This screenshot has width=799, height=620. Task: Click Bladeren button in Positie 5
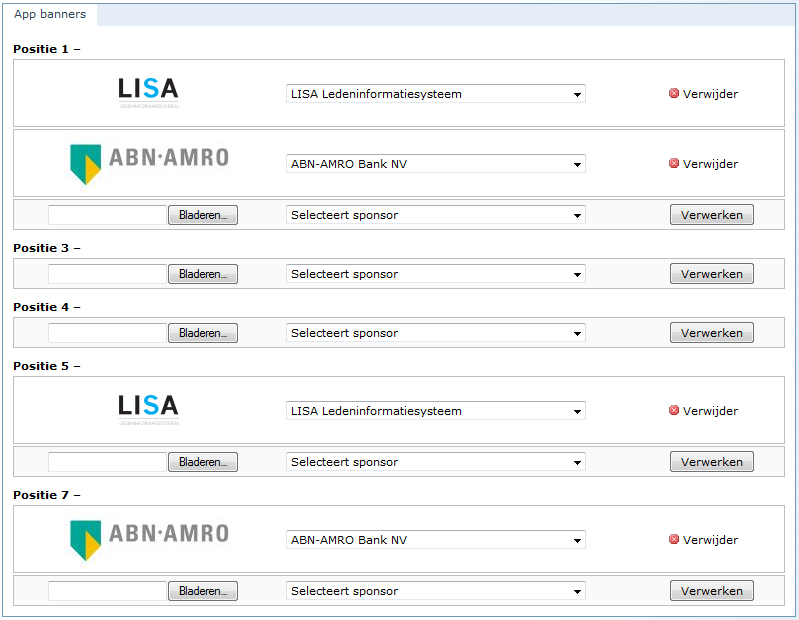[x=203, y=462]
